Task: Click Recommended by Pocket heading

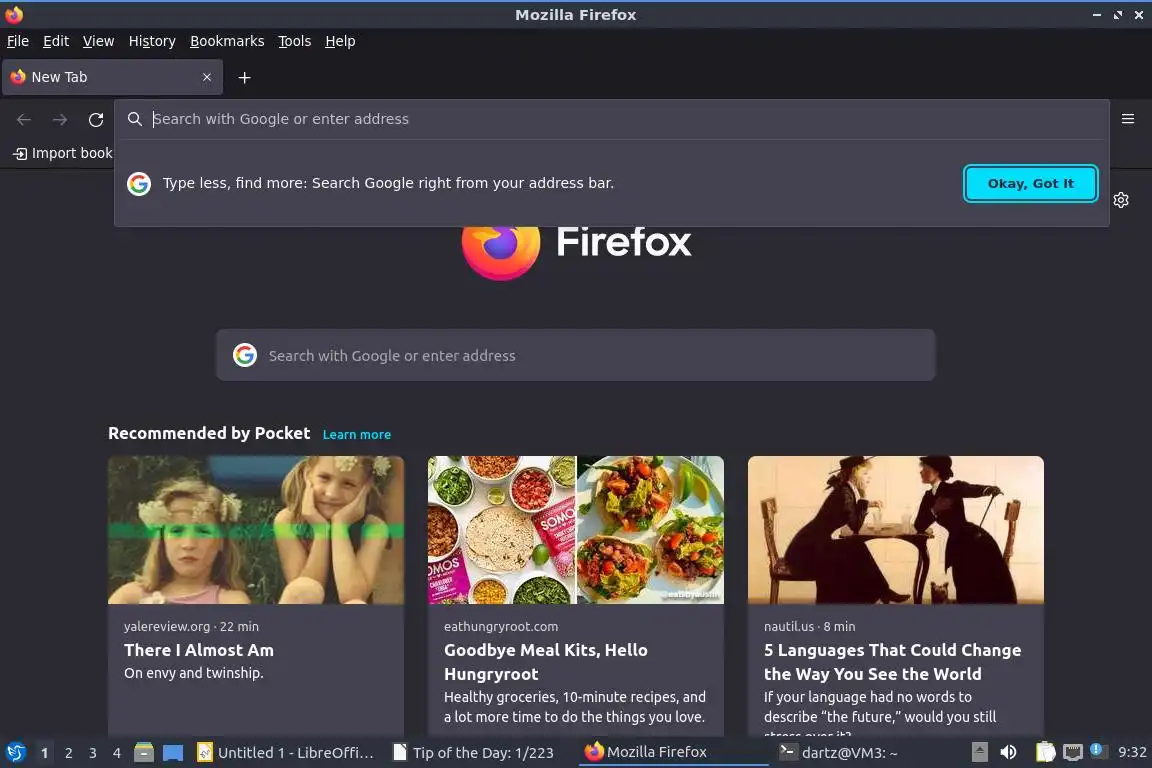Action: pos(209,434)
